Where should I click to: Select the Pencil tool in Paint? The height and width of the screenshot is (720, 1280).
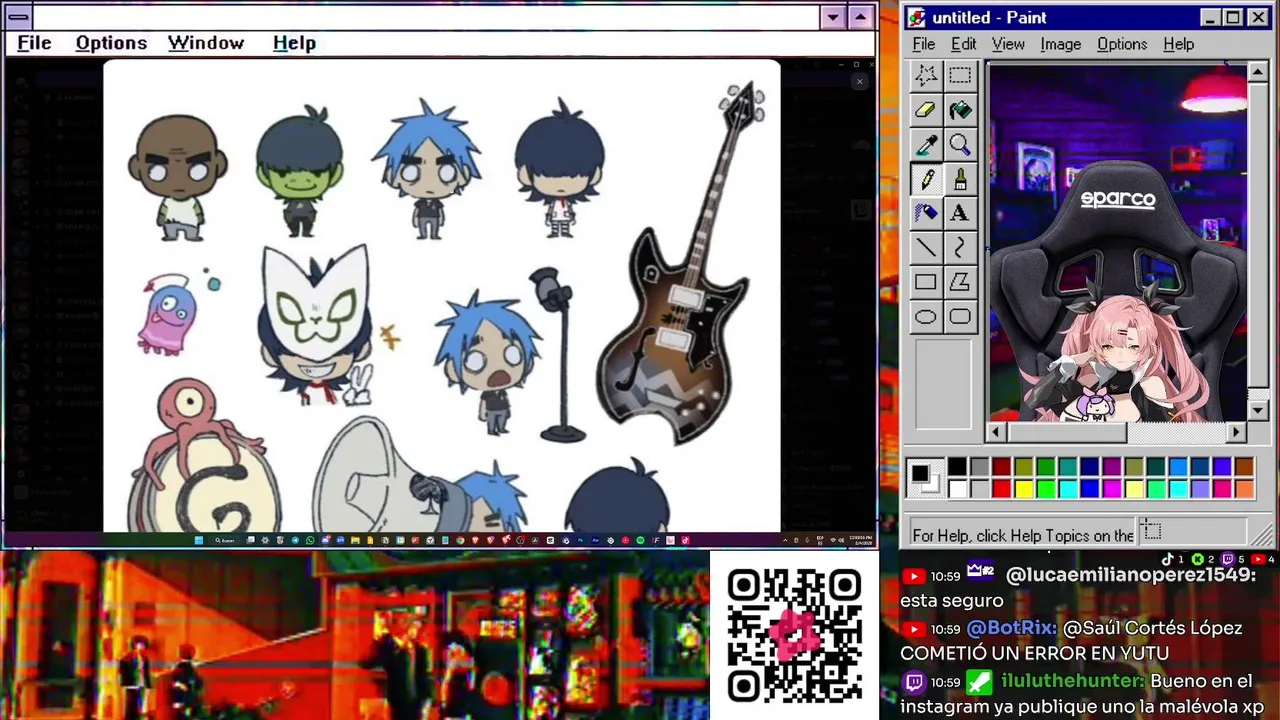click(x=926, y=179)
